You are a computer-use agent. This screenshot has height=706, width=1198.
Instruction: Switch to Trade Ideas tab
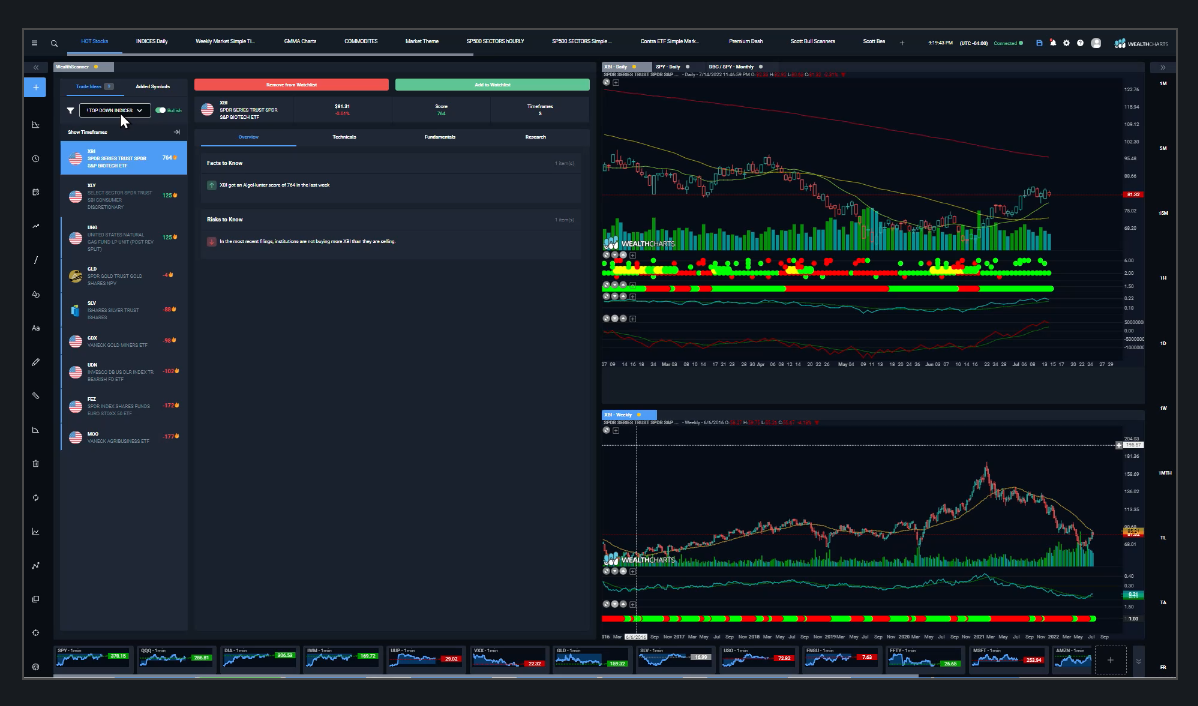95,86
